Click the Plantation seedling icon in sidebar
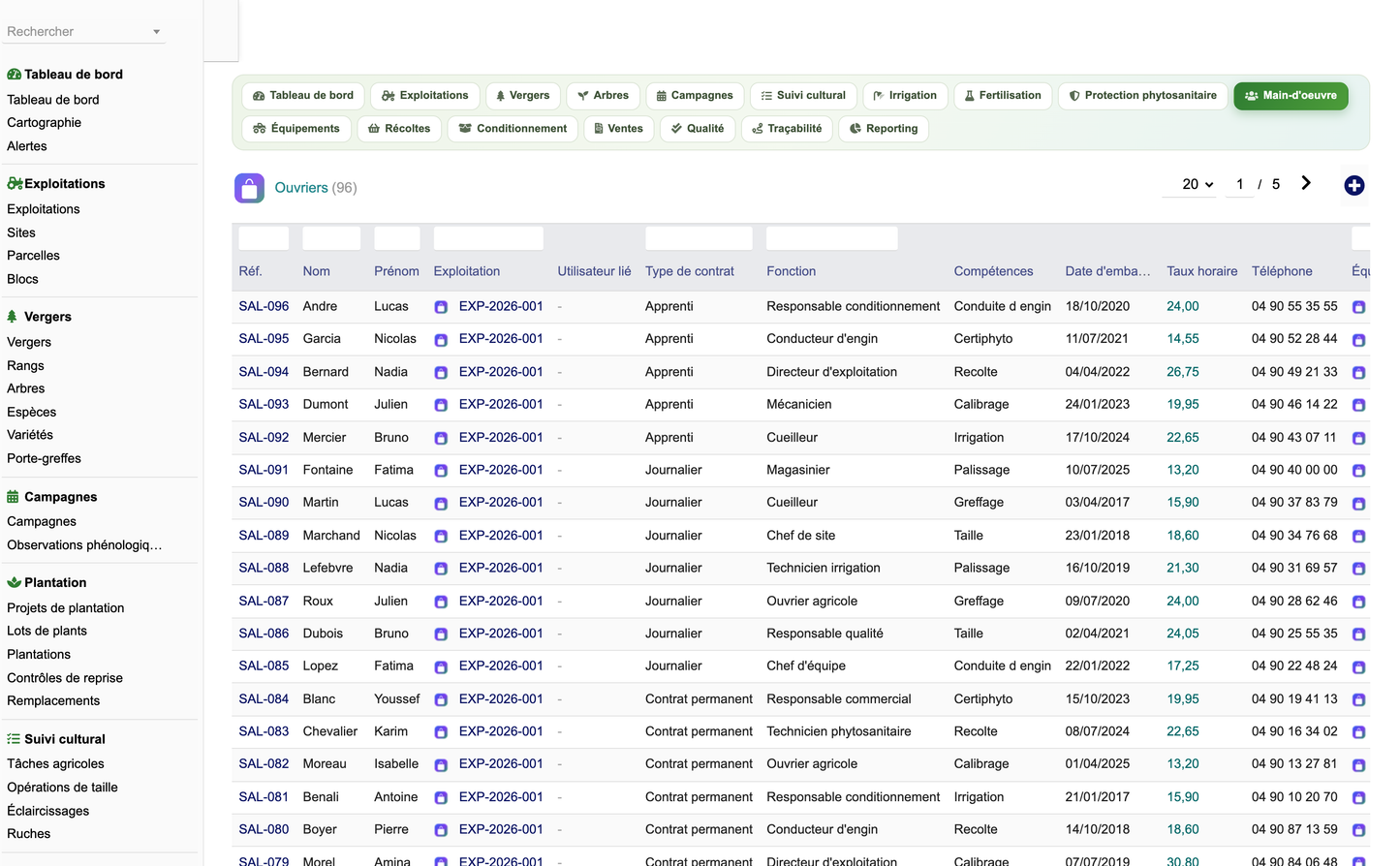 point(14,582)
